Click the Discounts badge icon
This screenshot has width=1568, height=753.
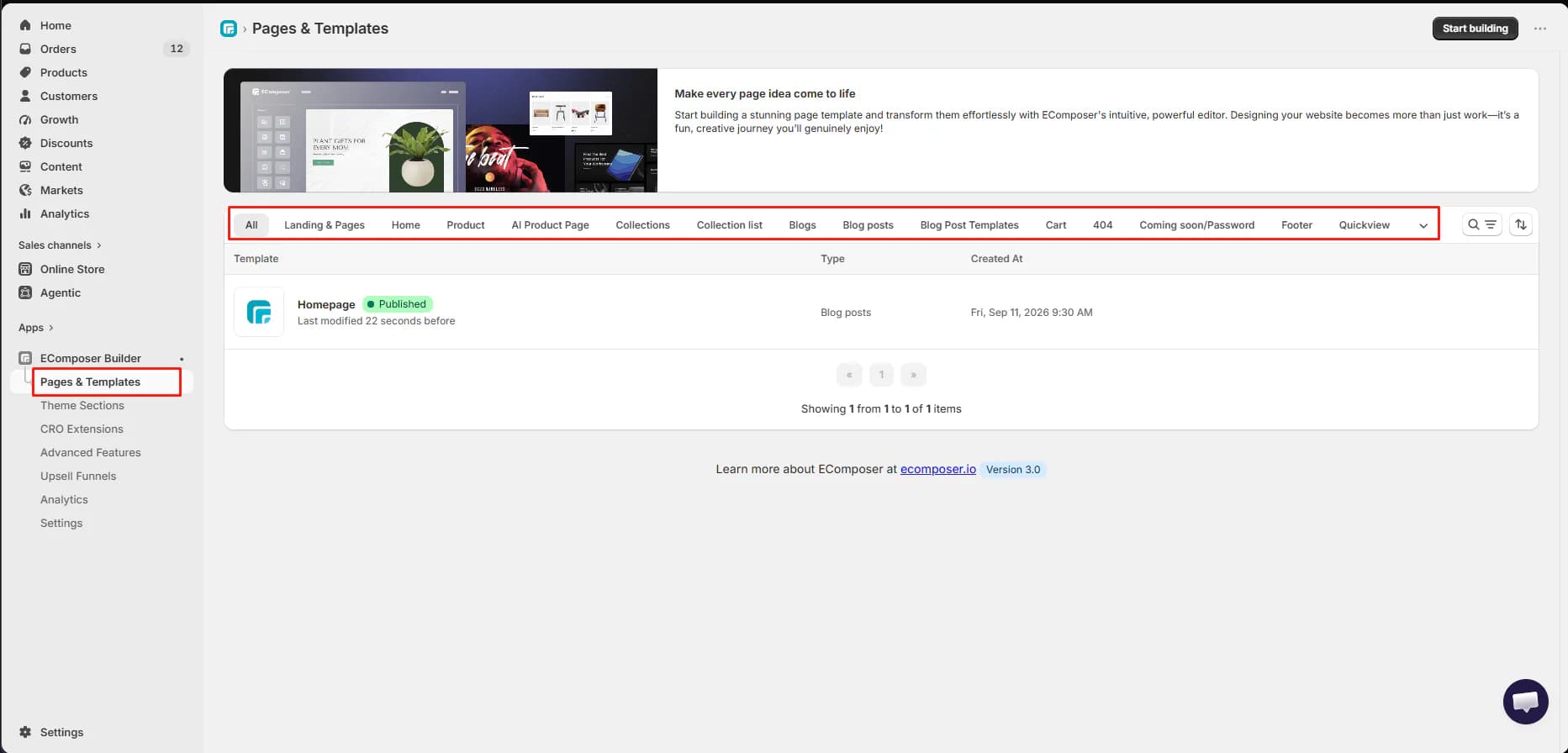coord(25,143)
